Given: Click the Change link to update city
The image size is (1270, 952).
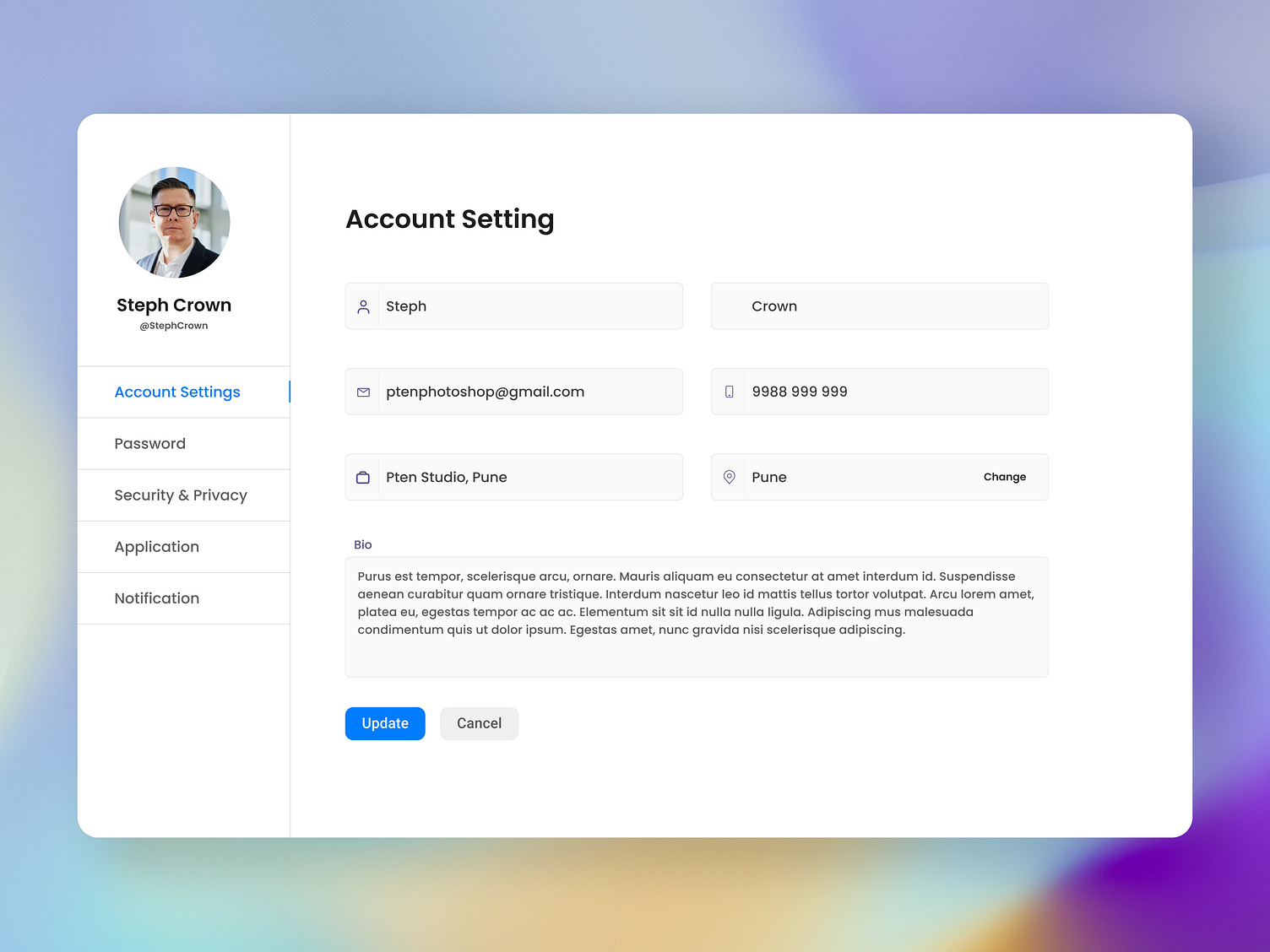Looking at the screenshot, I should click(1004, 477).
